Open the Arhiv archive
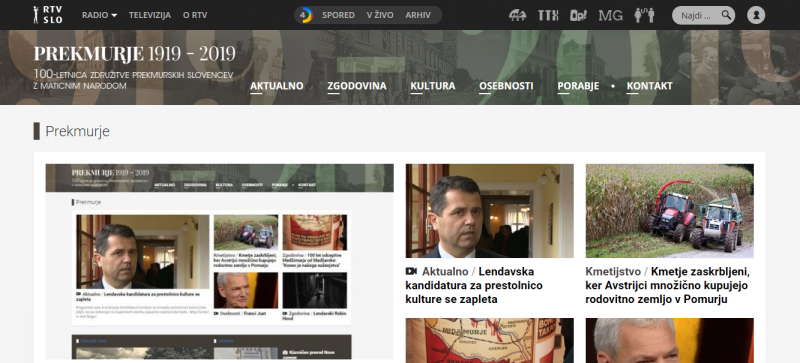Screen dimensions: 800x363 click(x=418, y=15)
